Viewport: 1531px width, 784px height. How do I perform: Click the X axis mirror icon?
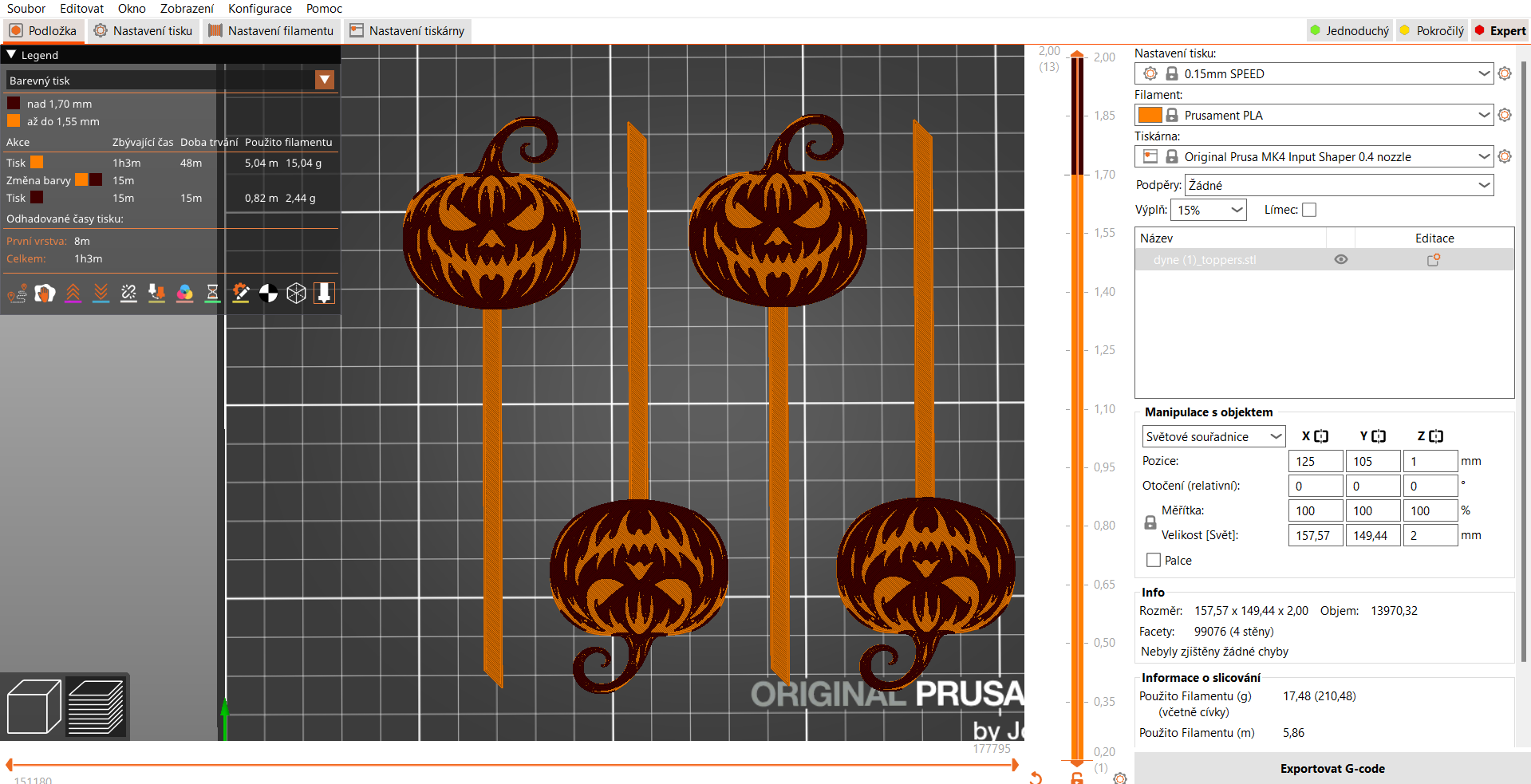click(1321, 436)
